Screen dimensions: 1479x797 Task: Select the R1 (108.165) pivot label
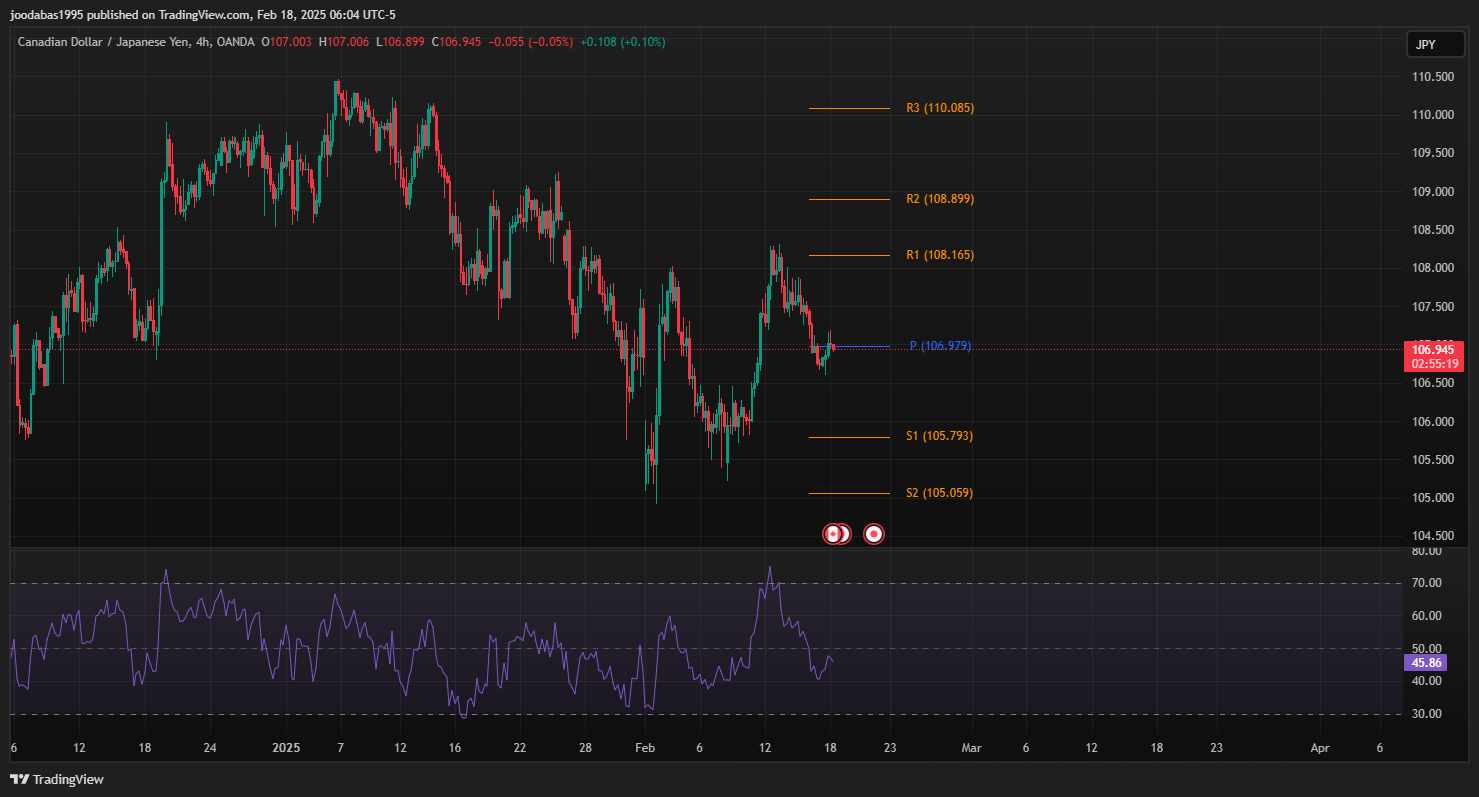click(939, 255)
